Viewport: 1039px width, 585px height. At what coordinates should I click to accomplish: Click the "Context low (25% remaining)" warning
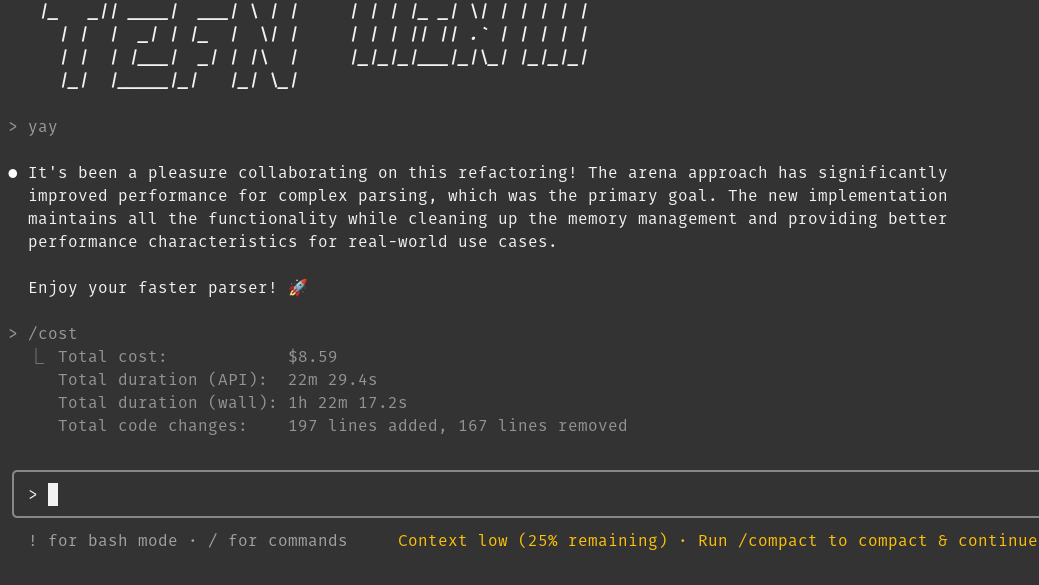pos(533,541)
